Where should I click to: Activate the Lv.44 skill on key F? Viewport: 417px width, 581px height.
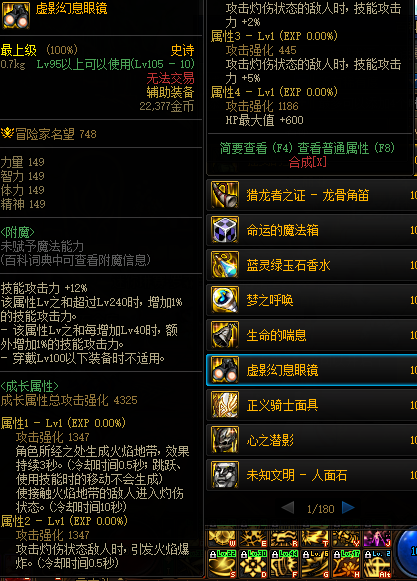click(284, 563)
